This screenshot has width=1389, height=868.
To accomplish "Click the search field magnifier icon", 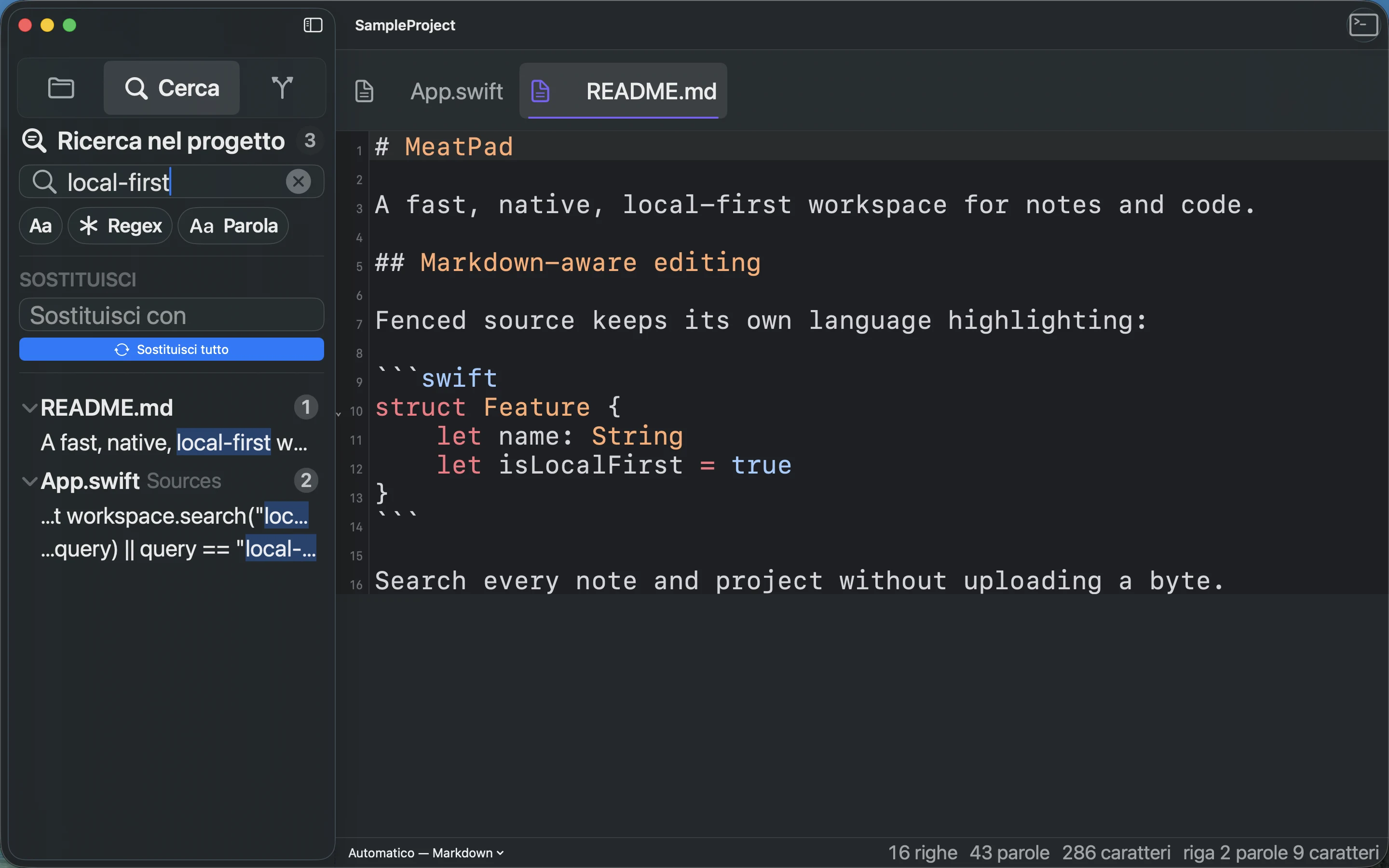I will coord(44,182).
